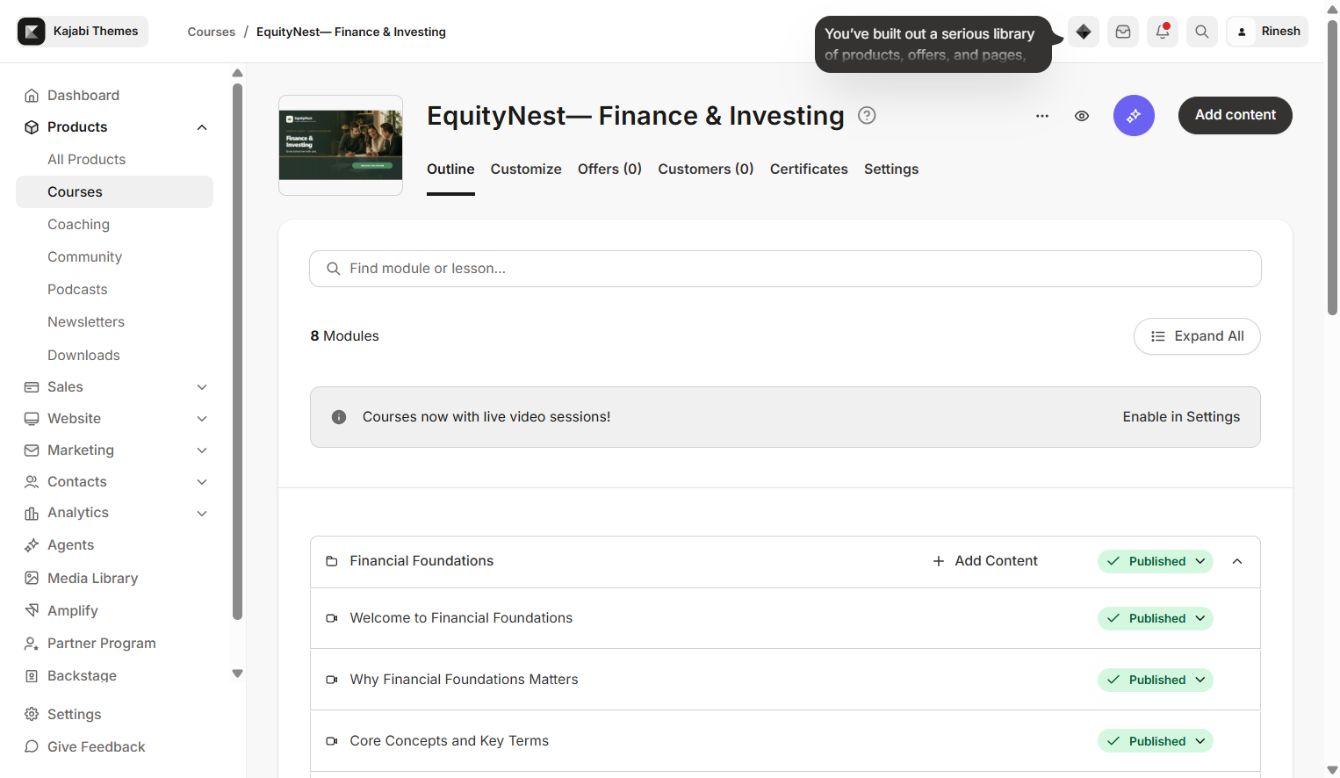Viewport: 1340px width, 778px height.
Task: Open Published dropdown for Welcome to Financial Foundations
Action: 1155,618
